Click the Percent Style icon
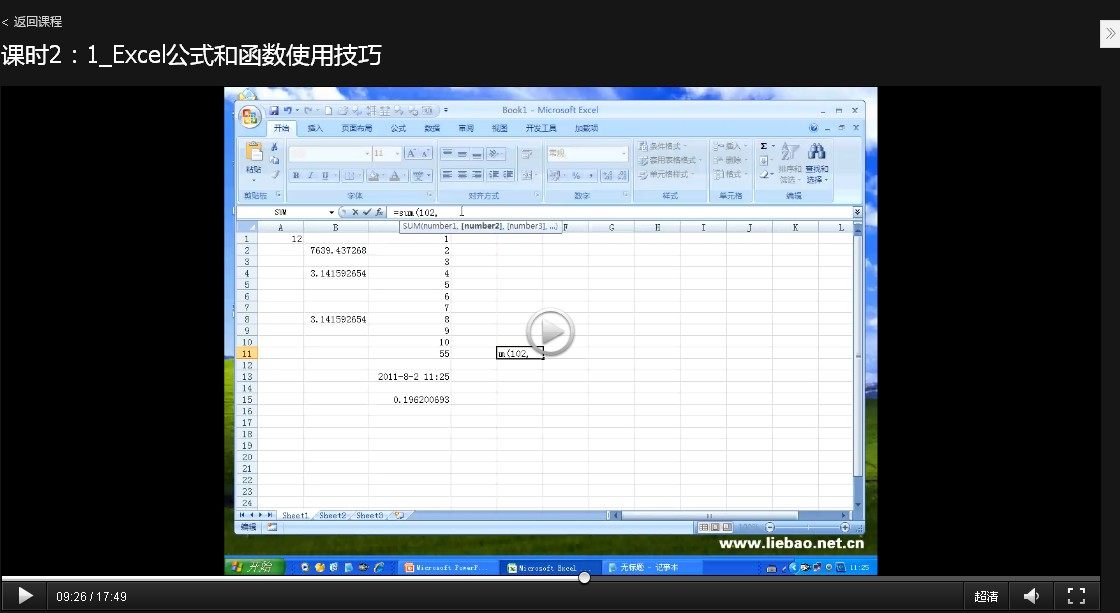Image resolution: width=1120 pixels, height=613 pixels. (576, 175)
